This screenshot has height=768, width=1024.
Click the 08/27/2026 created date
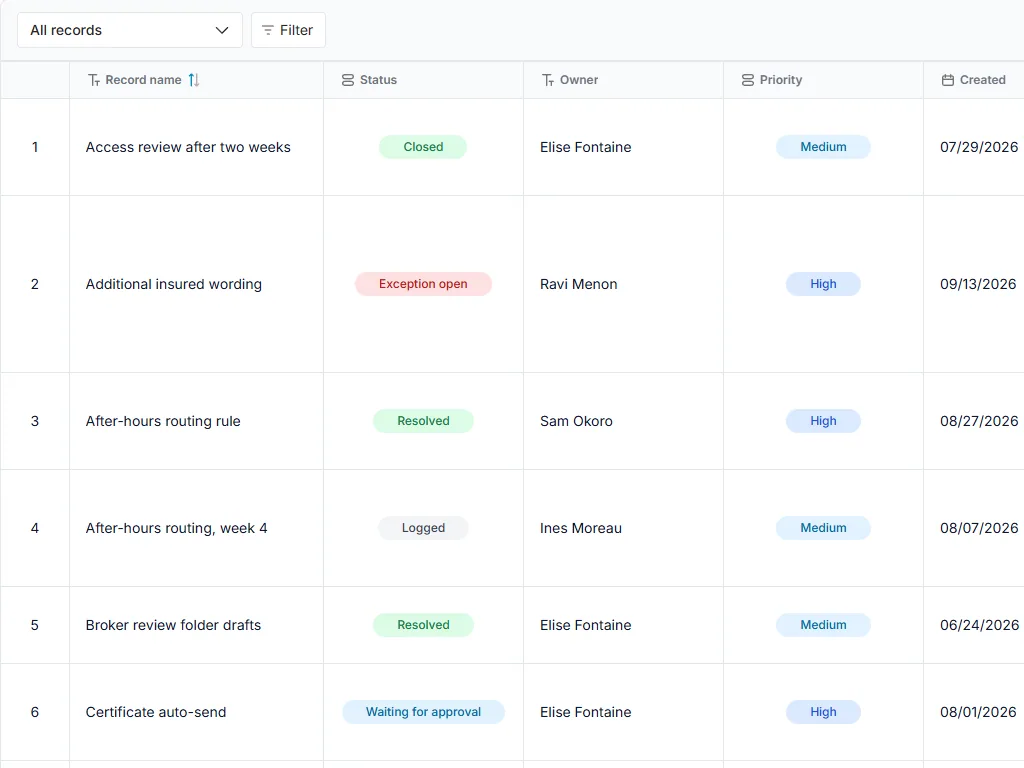[979, 421]
